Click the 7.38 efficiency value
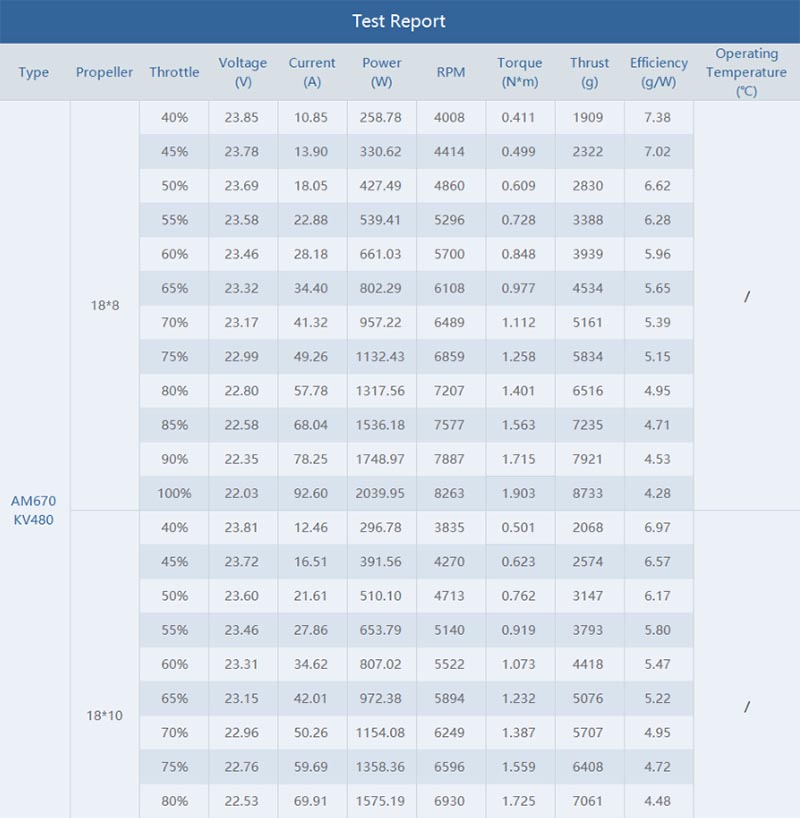This screenshot has width=800, height=818. pos(658,117)
